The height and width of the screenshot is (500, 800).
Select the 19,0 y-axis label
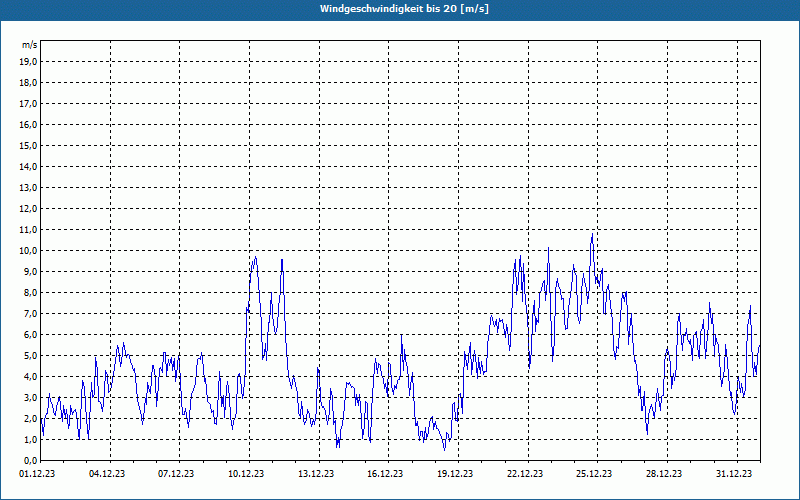pos(28,62)
